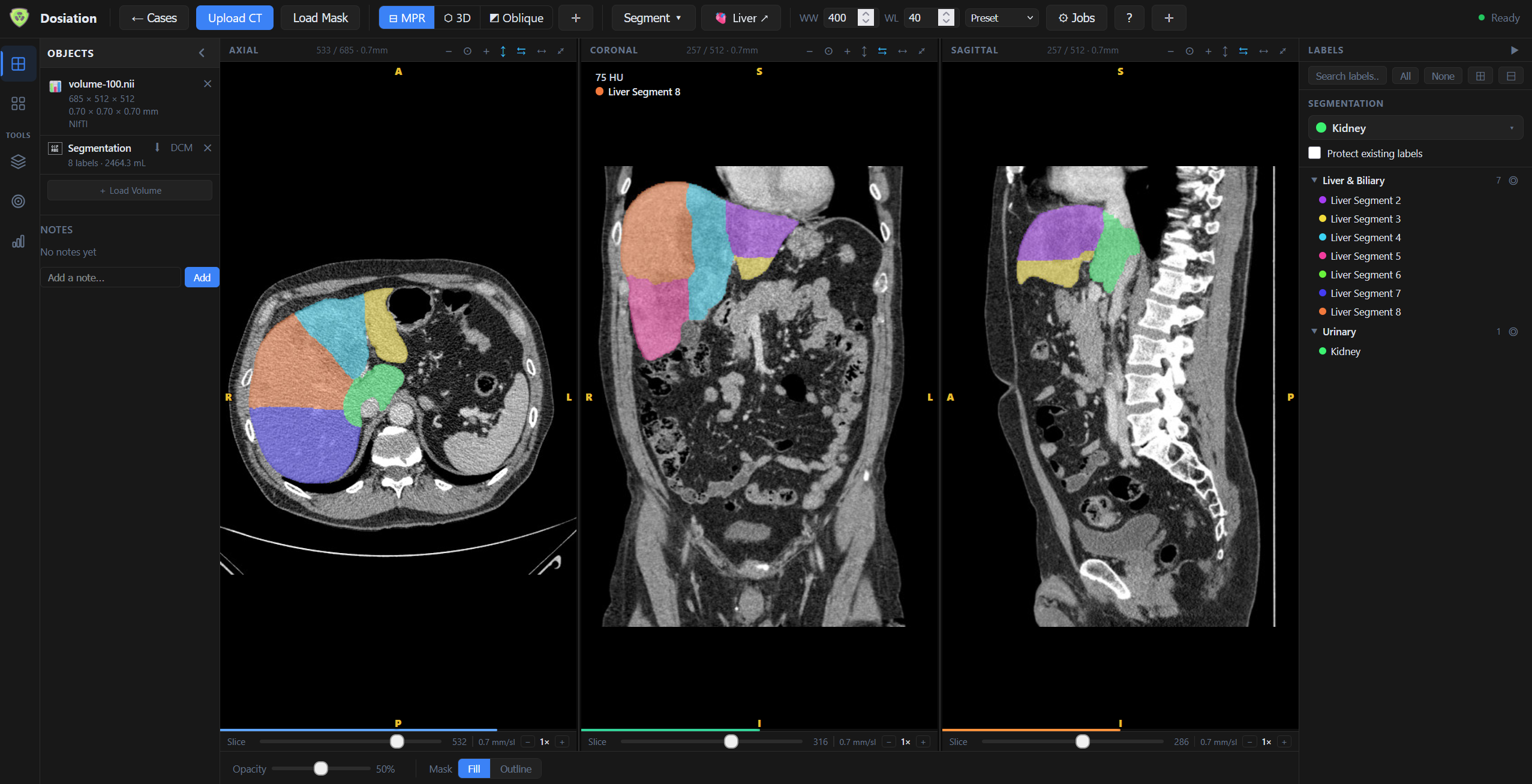Open the Liver external tool

(741, 18)
